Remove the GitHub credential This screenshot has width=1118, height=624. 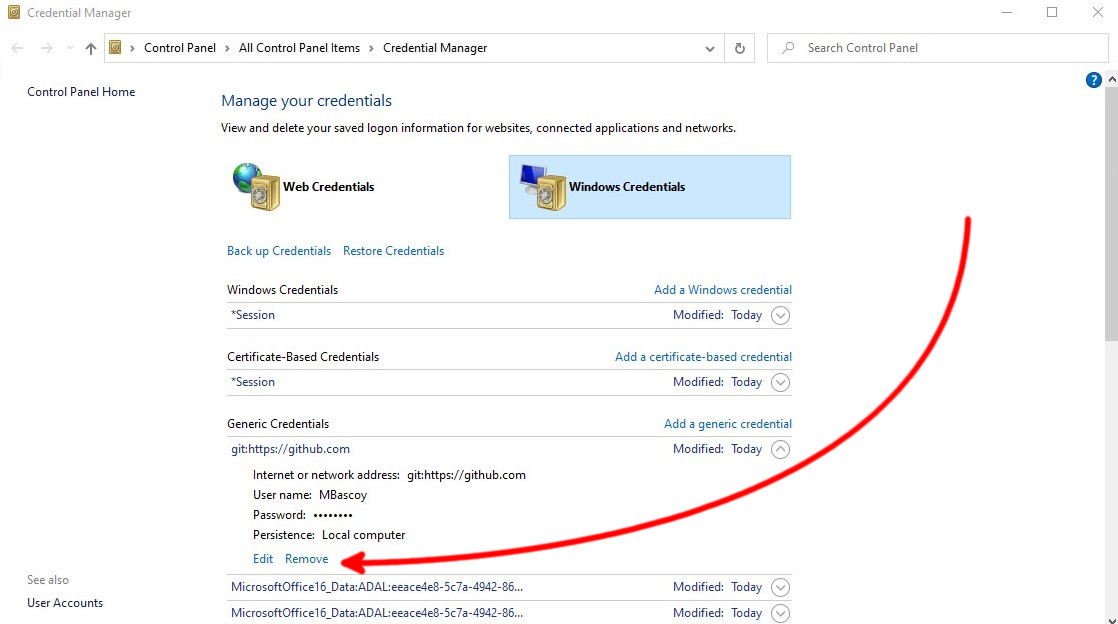306,559
